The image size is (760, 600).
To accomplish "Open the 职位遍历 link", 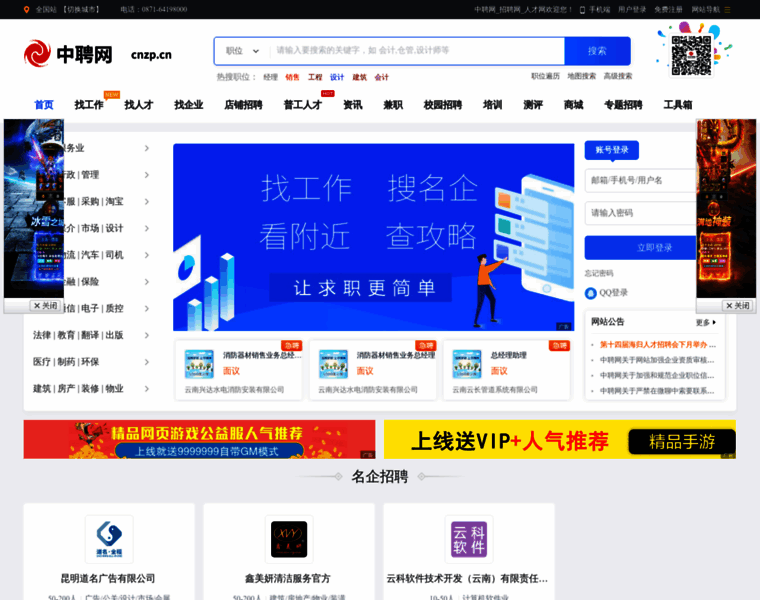I will tap(545, 76).
